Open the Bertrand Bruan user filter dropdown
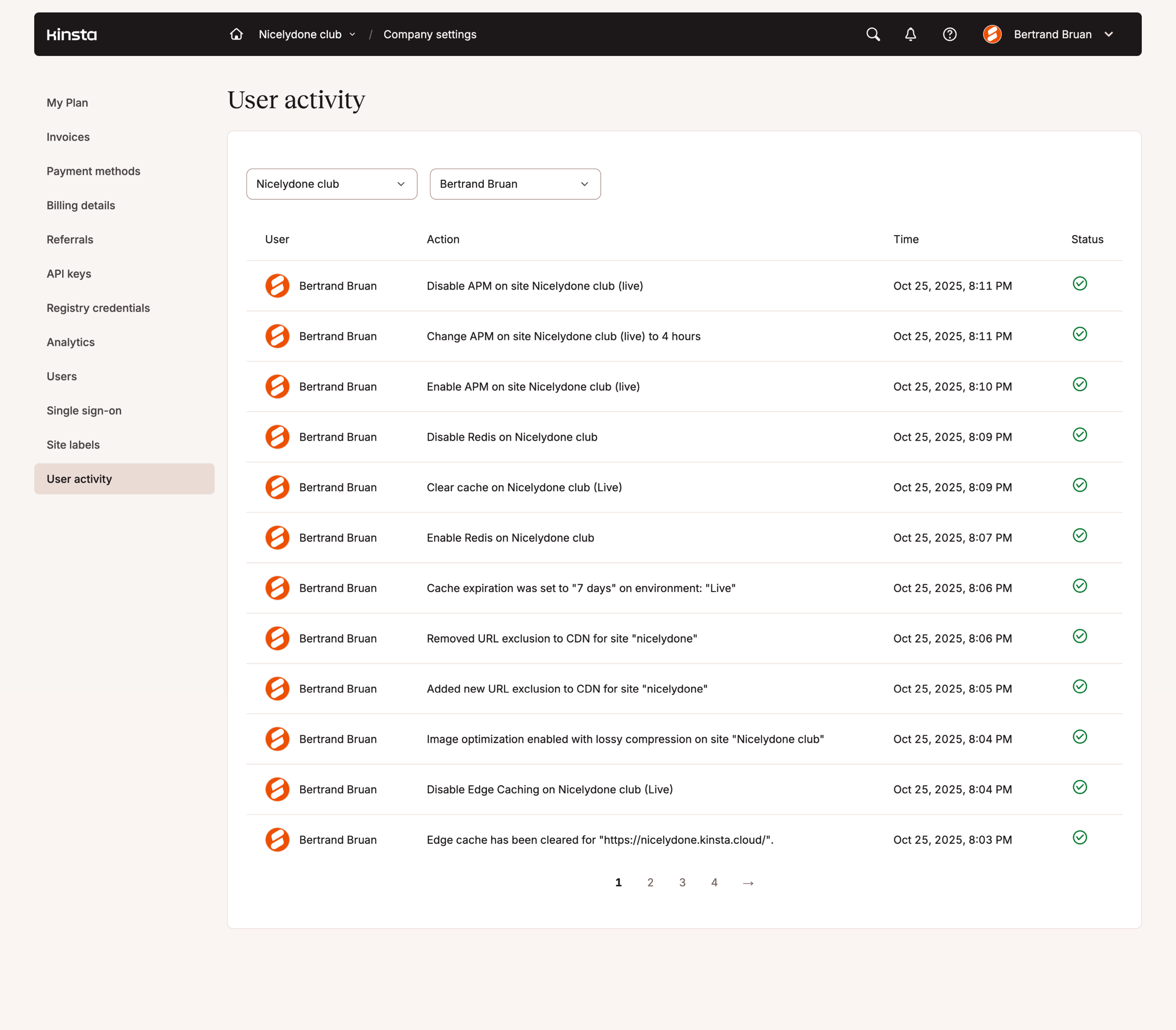Viewport: 1176px width, 1030px height. click(x=515, y=184)
